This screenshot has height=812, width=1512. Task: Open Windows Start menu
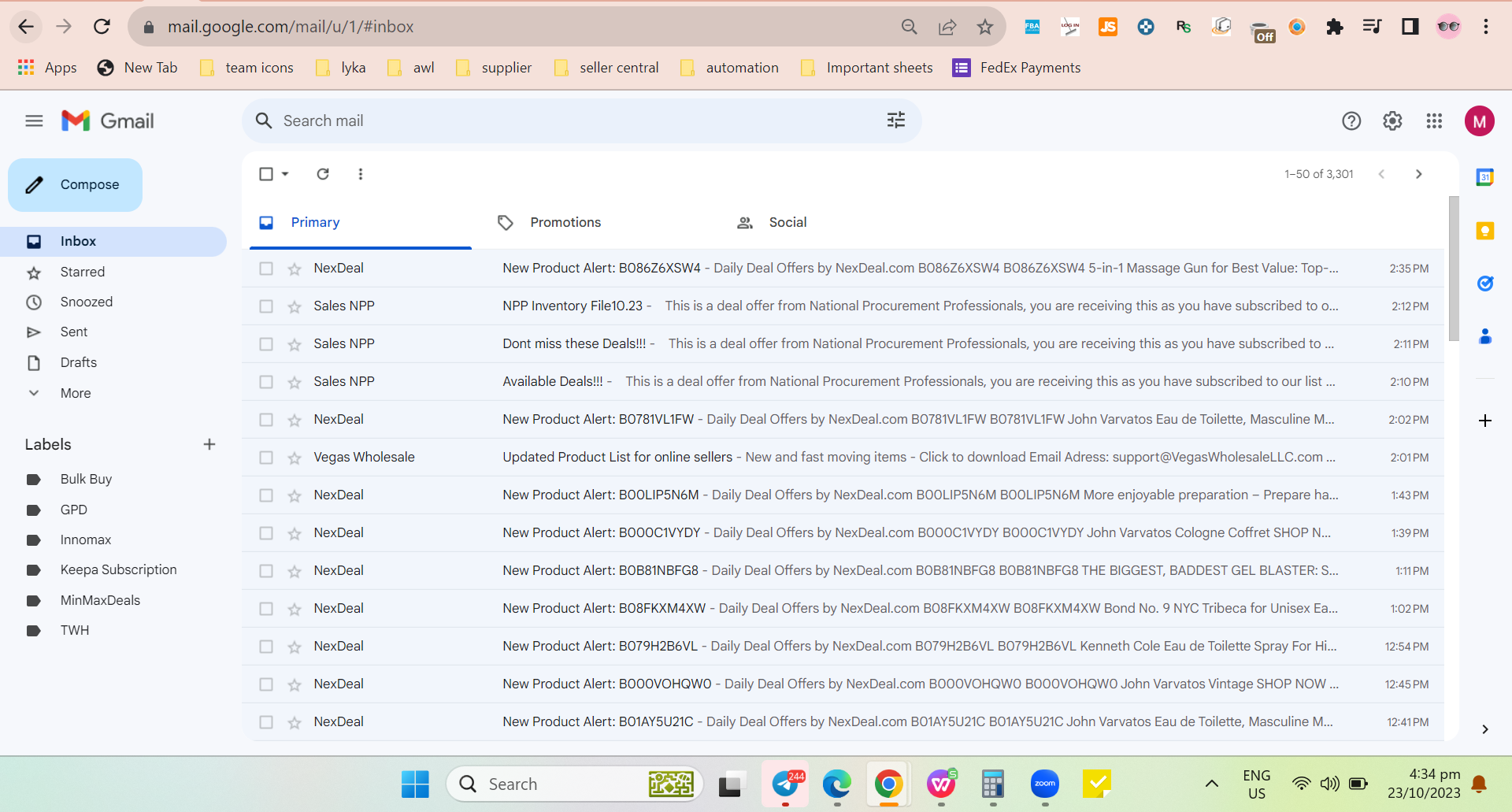tap(415, 784)
